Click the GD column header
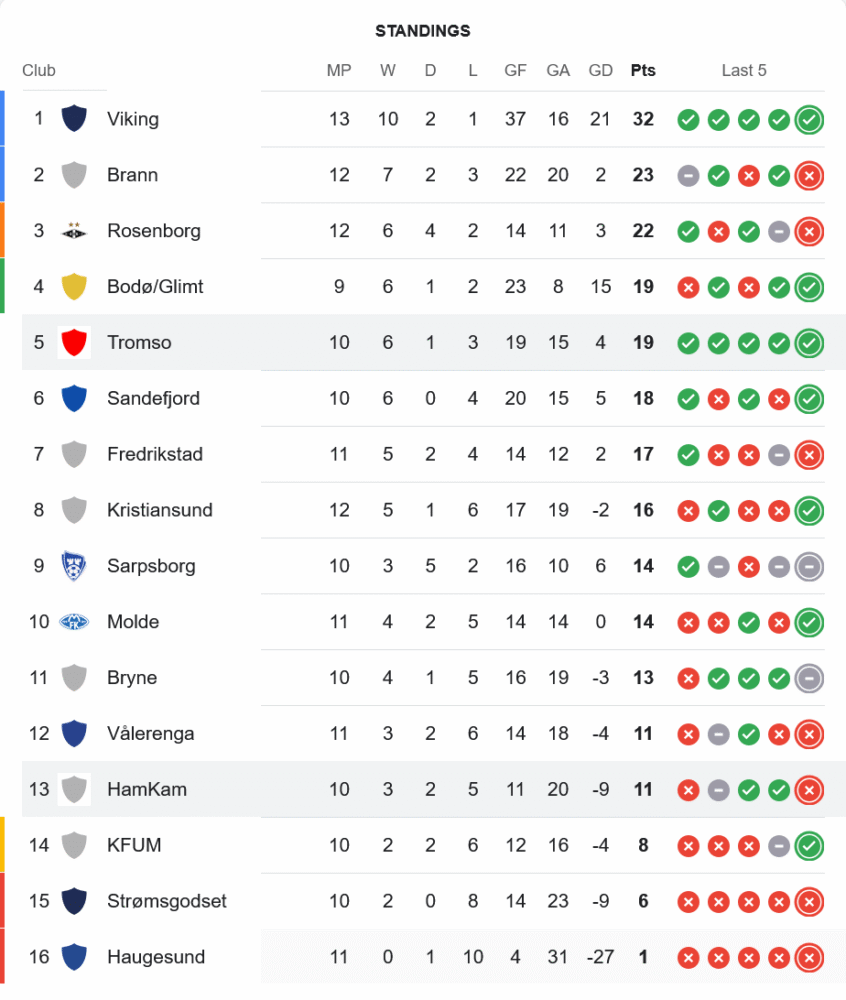The height and width of the screenshot is (1000, 846). coord(601,71)
